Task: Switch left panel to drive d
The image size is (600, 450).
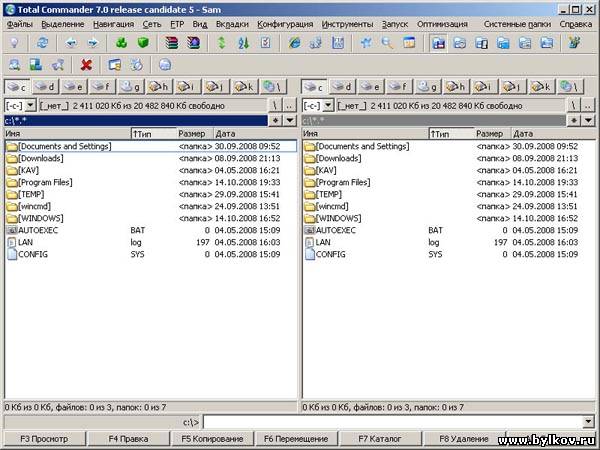Action: point(45,87)
